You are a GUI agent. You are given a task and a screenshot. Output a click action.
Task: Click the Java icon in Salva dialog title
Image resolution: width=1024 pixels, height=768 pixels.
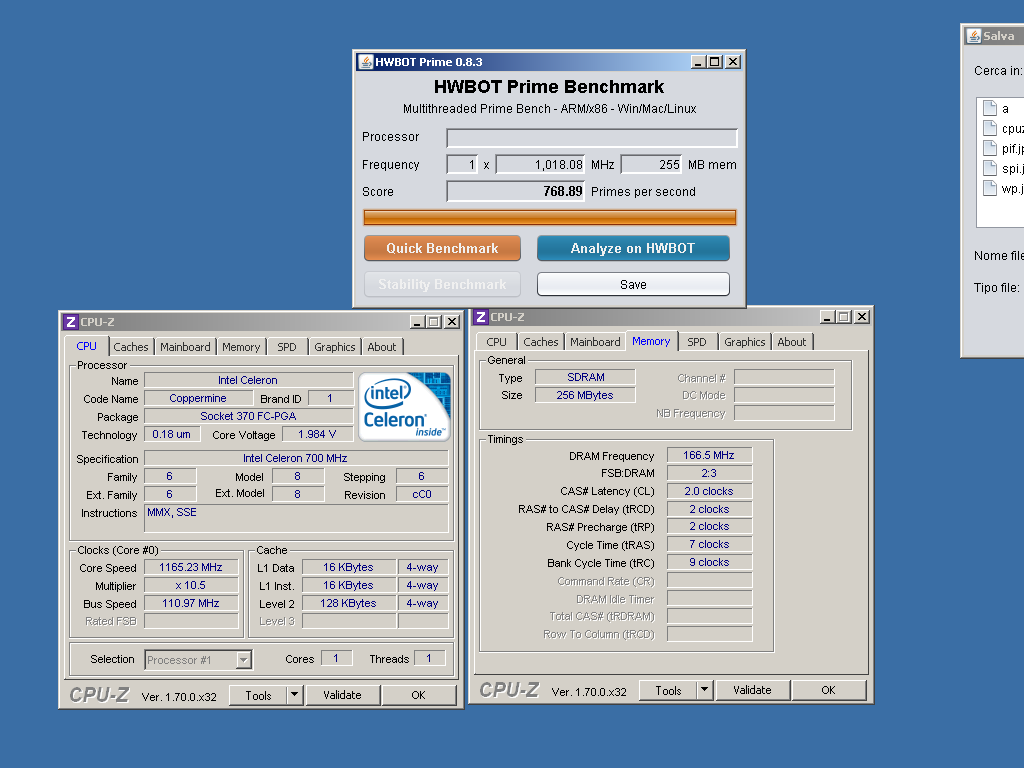coord(974,36)
